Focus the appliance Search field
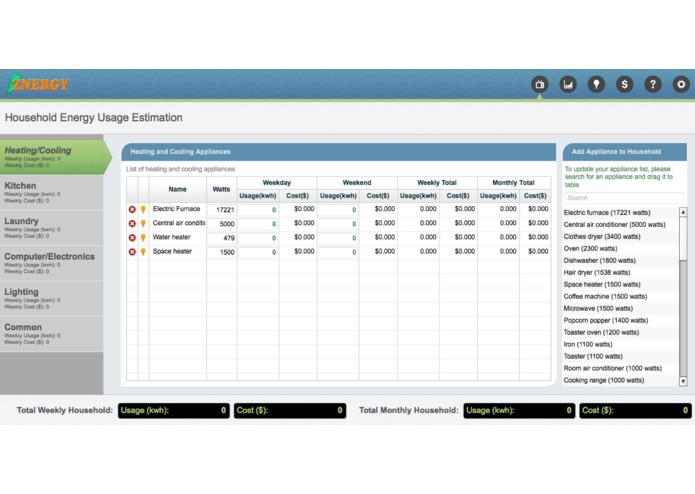This screenshot has height=494, width=695. [x=624, y=198]
